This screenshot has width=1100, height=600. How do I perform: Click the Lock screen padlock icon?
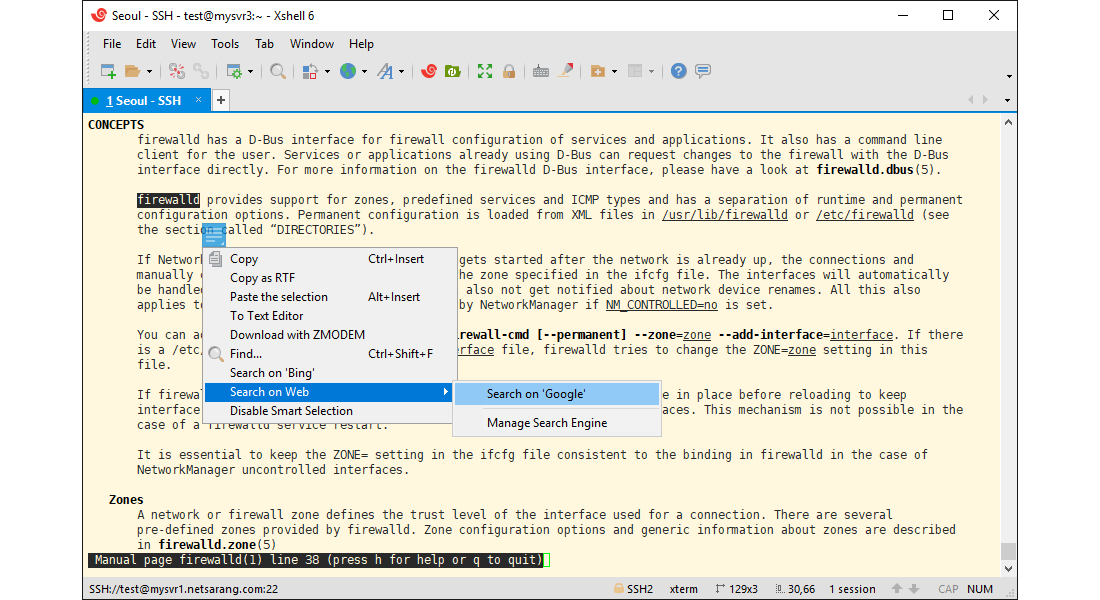click(509, 71)
